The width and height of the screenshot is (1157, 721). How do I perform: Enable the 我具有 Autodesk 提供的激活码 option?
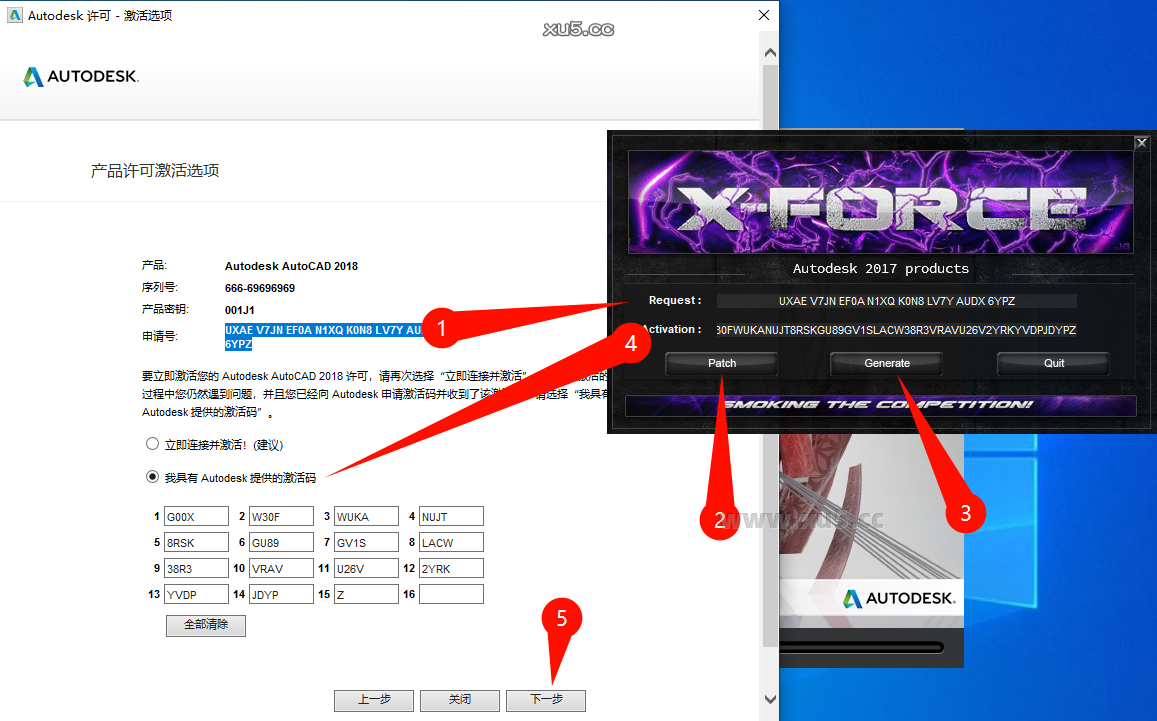pos(152,477)
